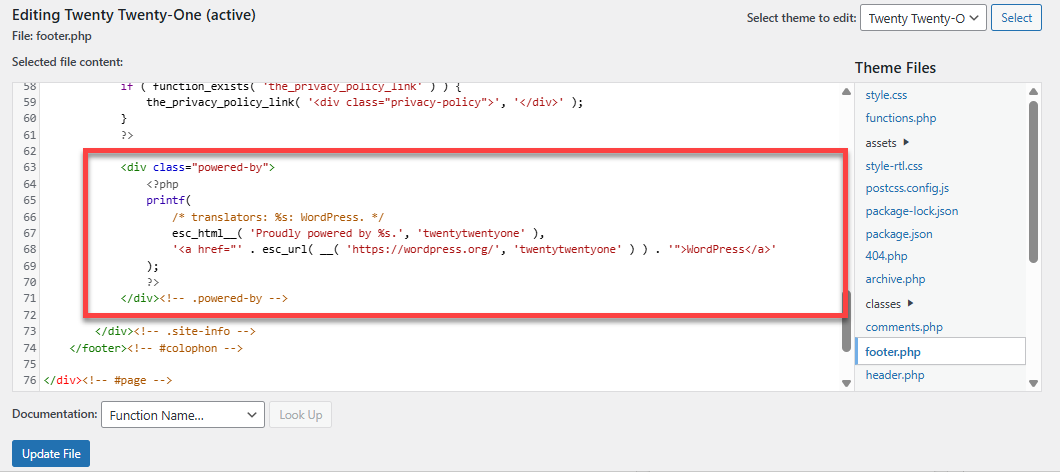The width and height of the screenshot is (1060, 472).
Task: Open functions.php theme file
Action: pyautogui.click(x=900, y=118)
